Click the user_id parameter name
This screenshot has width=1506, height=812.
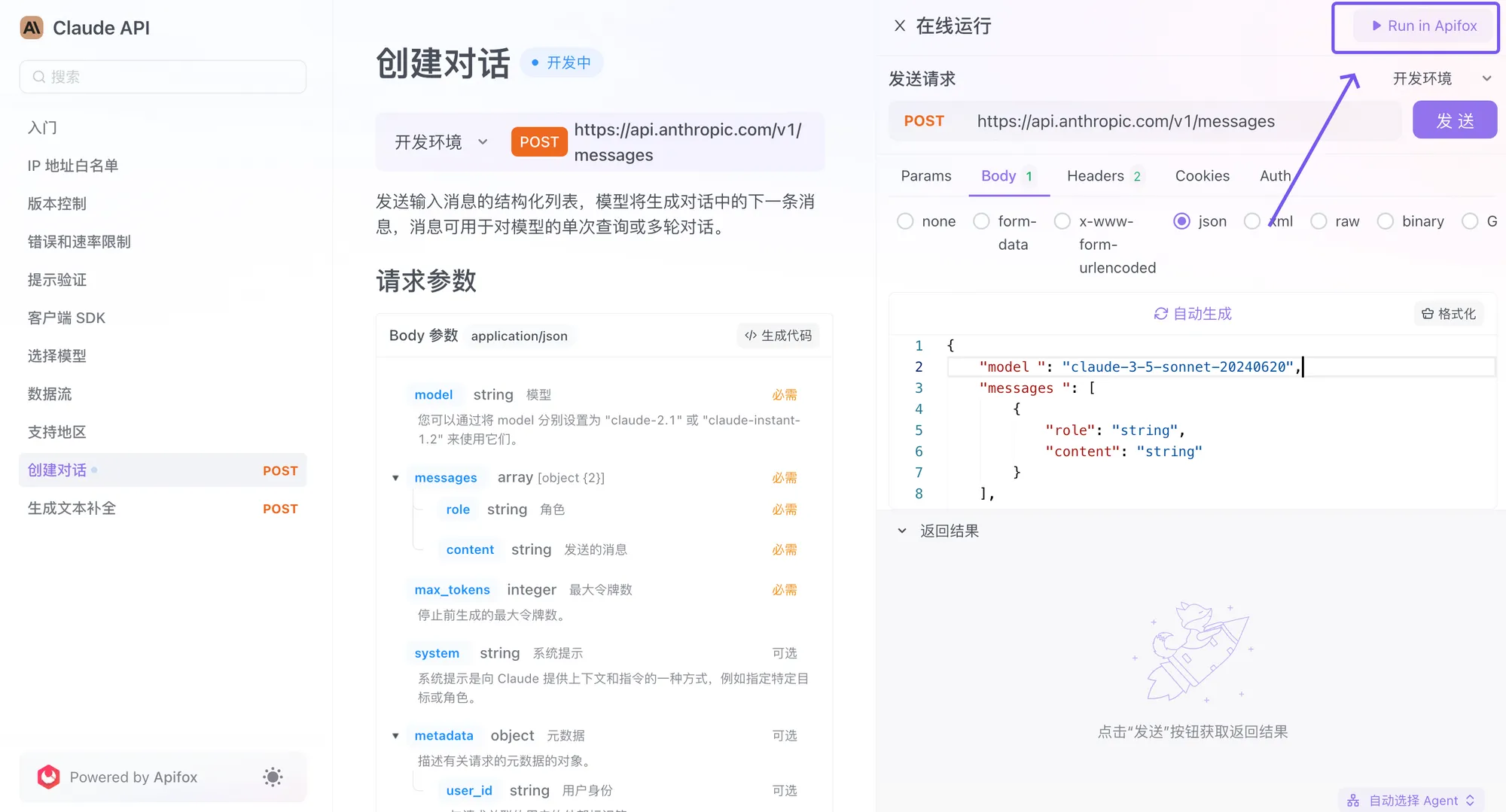(469, 790)
